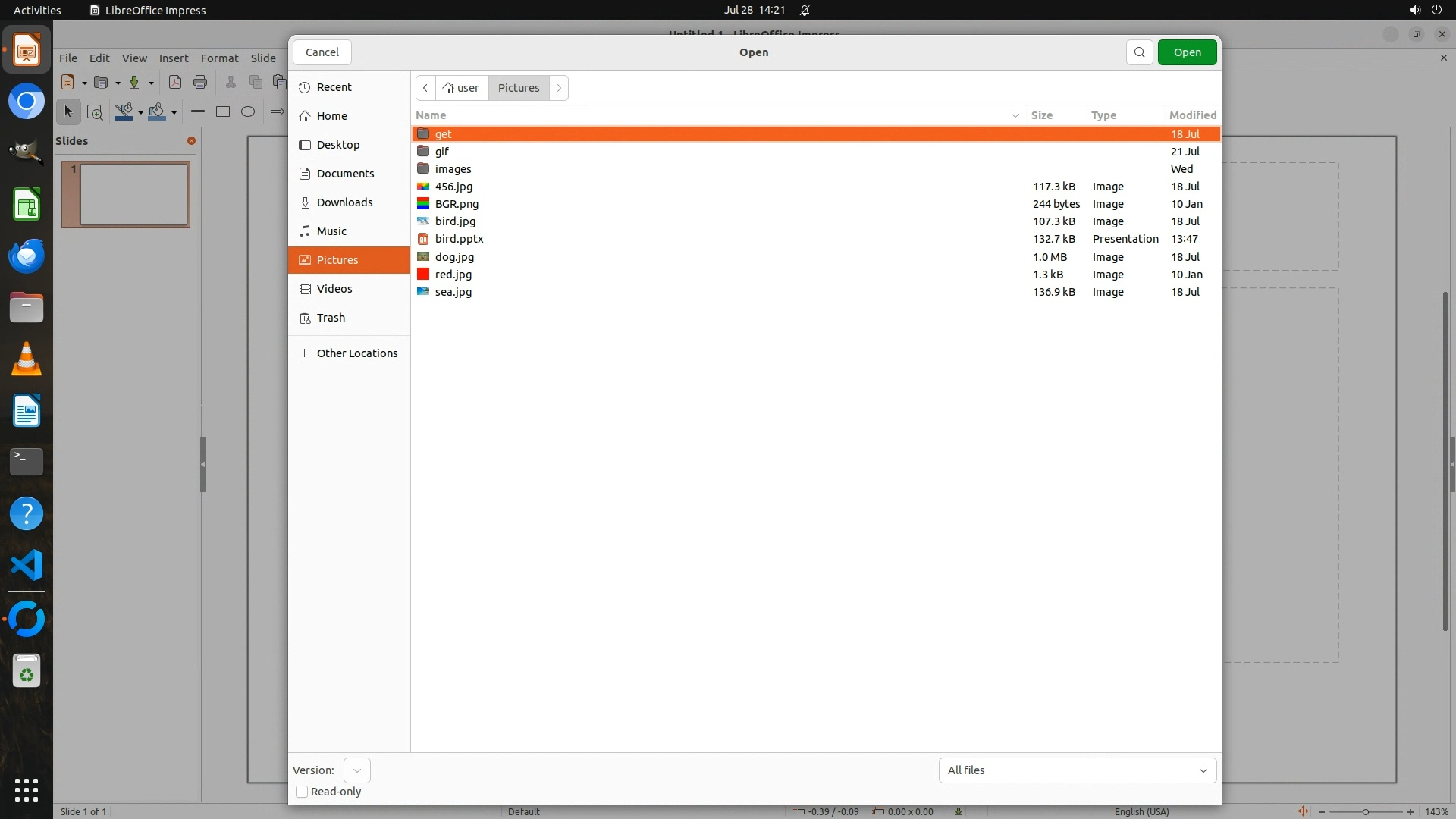The width and height of the screenshot is (1456, 819).
Task: Click the search icon in Open dialog
Action: point(1139,52)
